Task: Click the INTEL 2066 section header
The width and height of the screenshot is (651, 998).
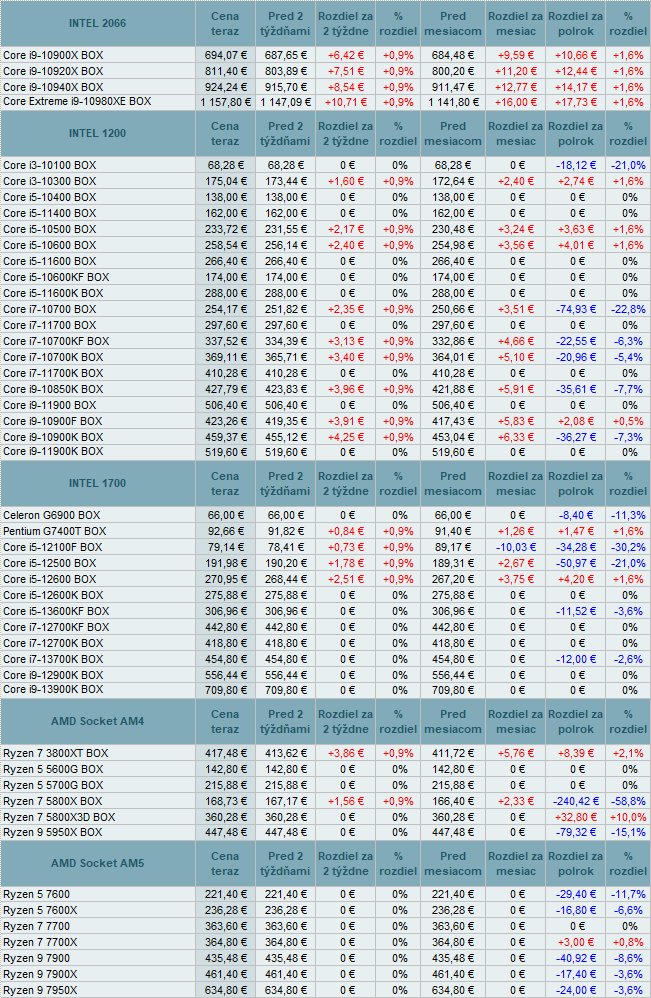Action: (x=97, y=24)
